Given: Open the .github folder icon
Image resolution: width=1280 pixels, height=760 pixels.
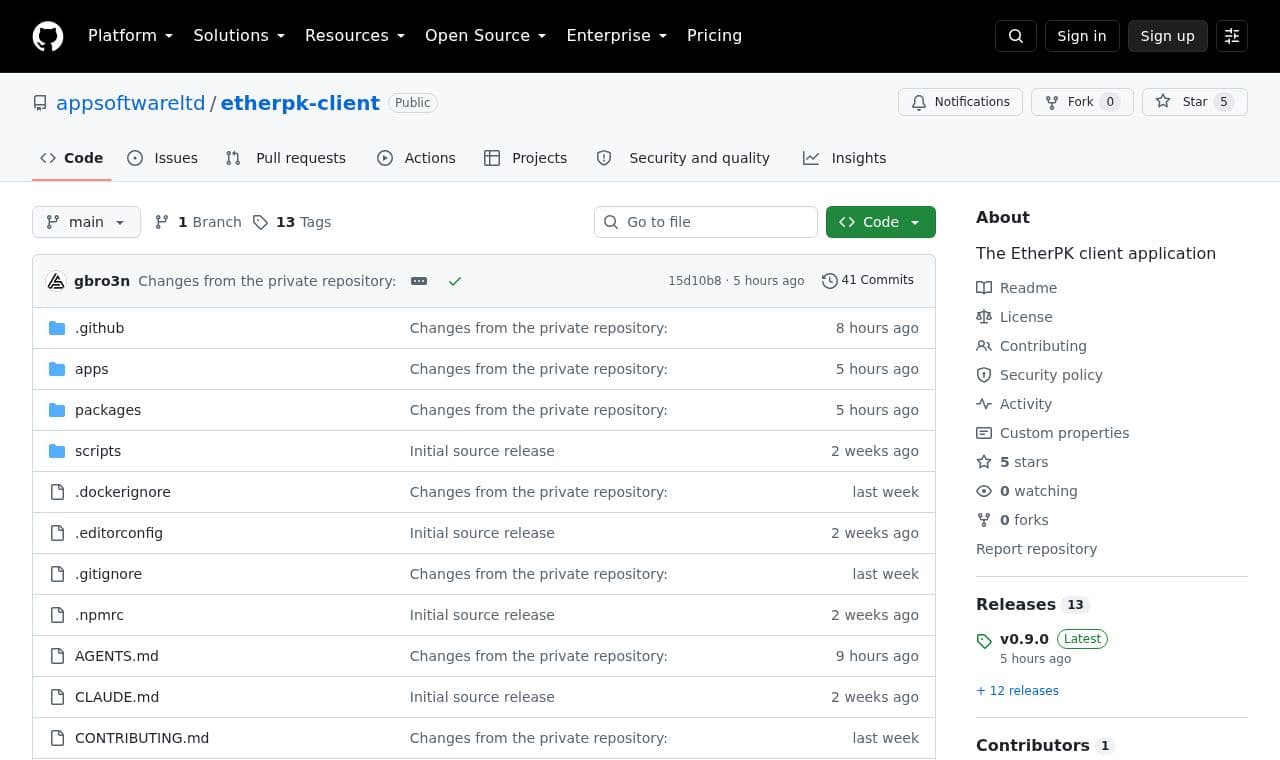Looking at the screenshot, I should pos(57,328).
